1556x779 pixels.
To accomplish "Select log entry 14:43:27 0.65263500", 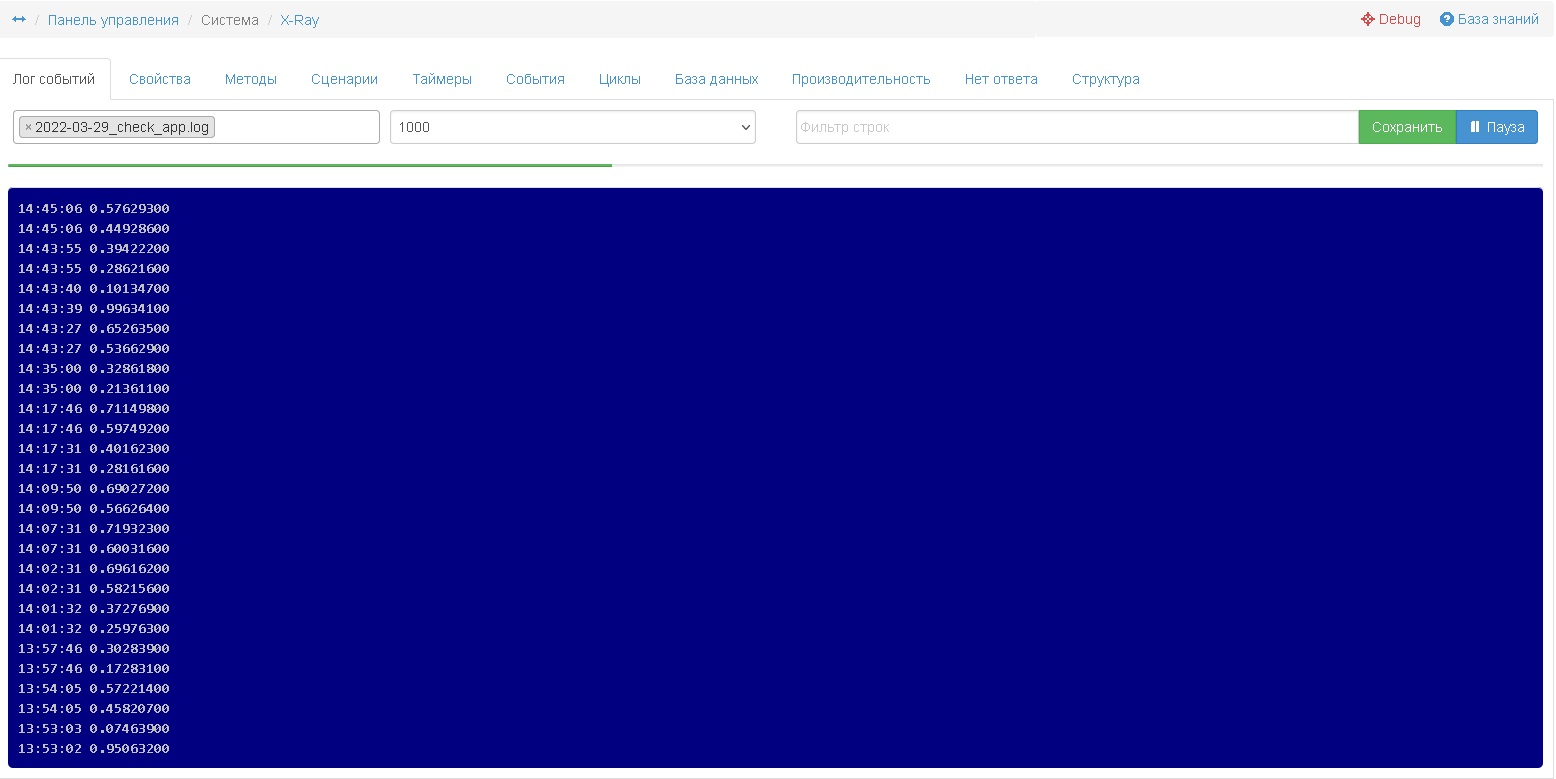I will coord(94,329).
